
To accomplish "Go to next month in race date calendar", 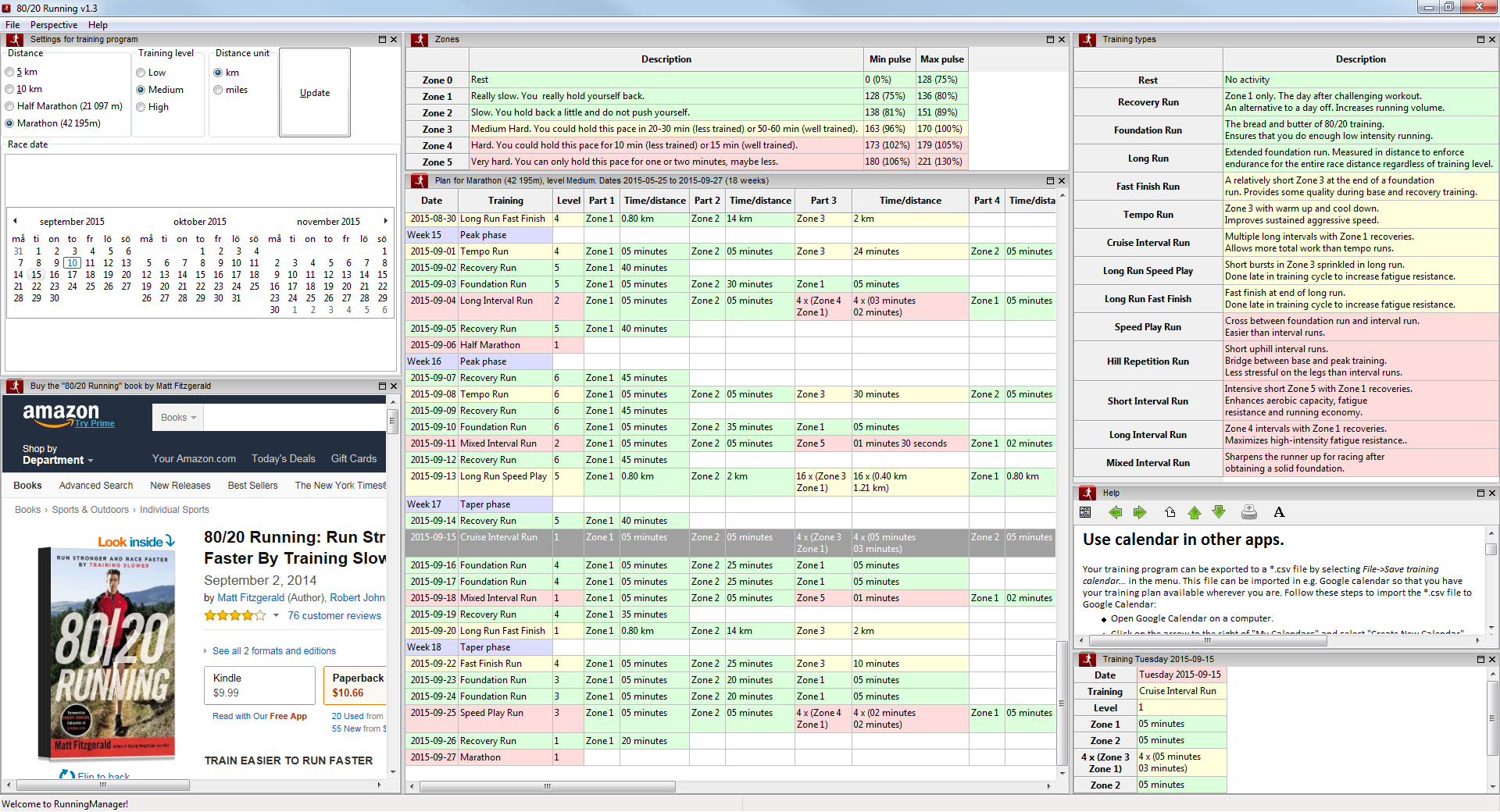I will (x=385, y=221).
